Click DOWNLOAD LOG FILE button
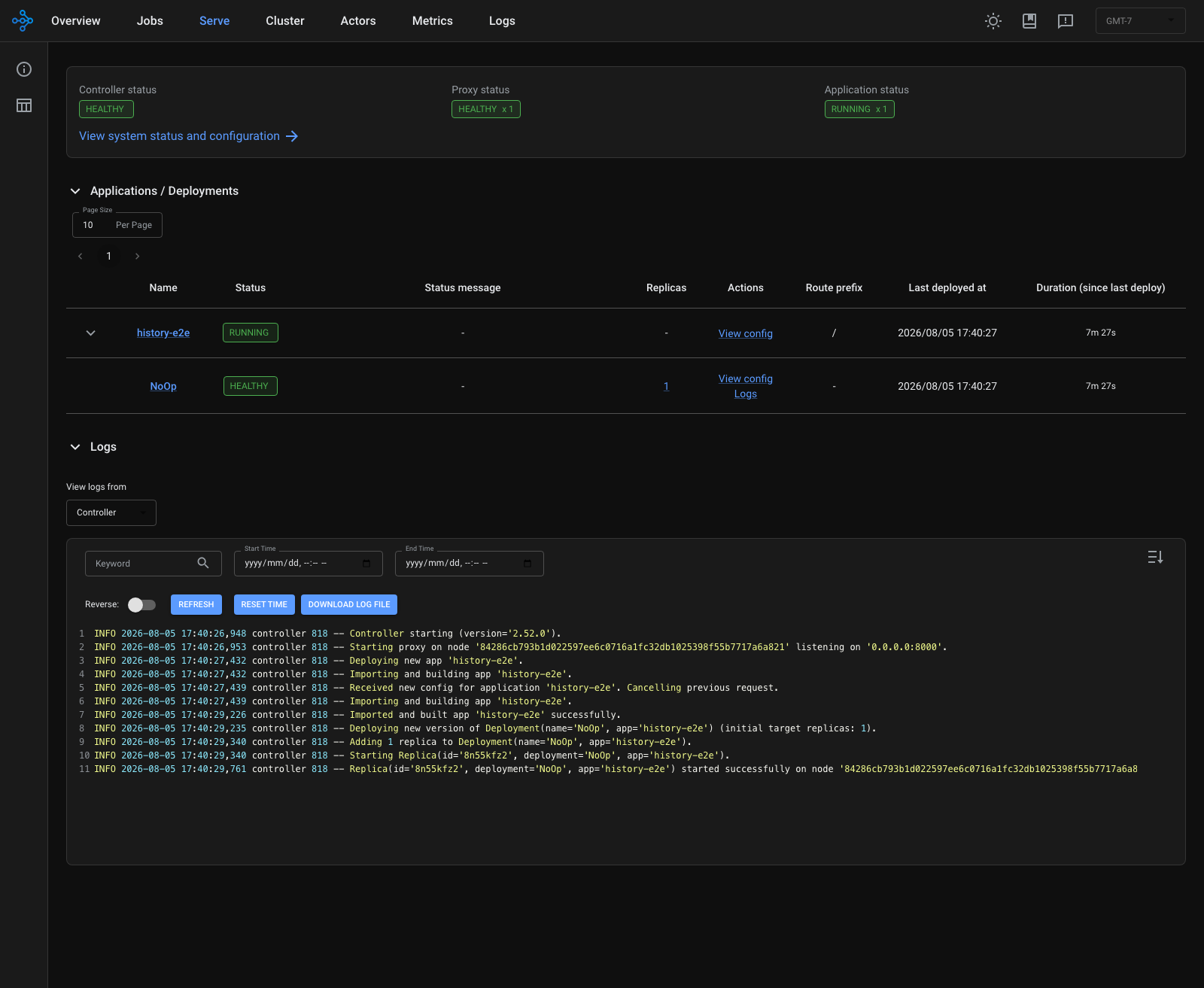This screenshot has height=988, width=1204. 349,605
